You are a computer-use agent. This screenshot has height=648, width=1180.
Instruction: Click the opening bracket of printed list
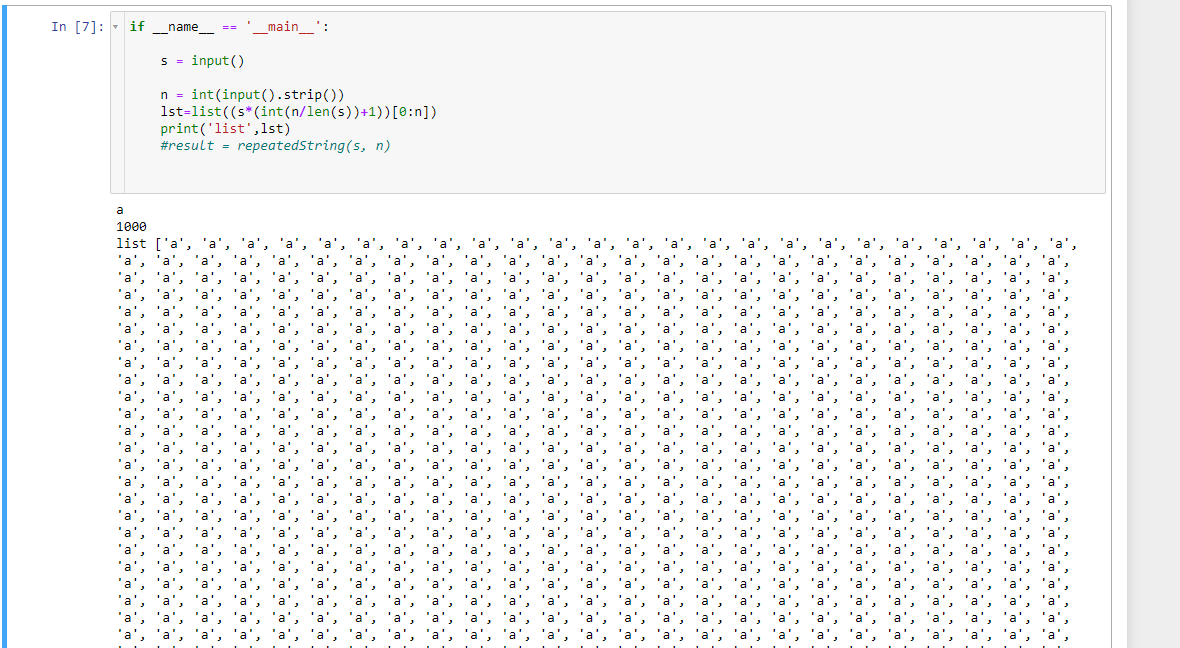point(158,244)
